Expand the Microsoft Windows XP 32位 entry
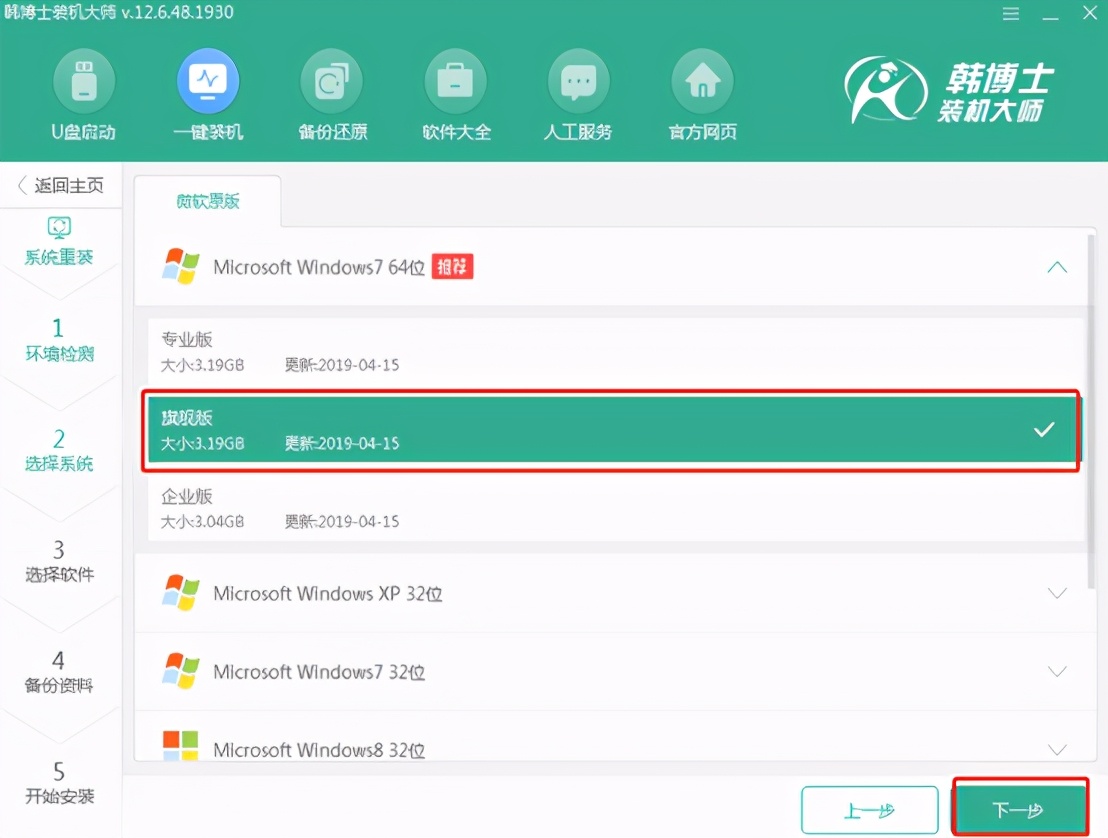 [1057, 592]
